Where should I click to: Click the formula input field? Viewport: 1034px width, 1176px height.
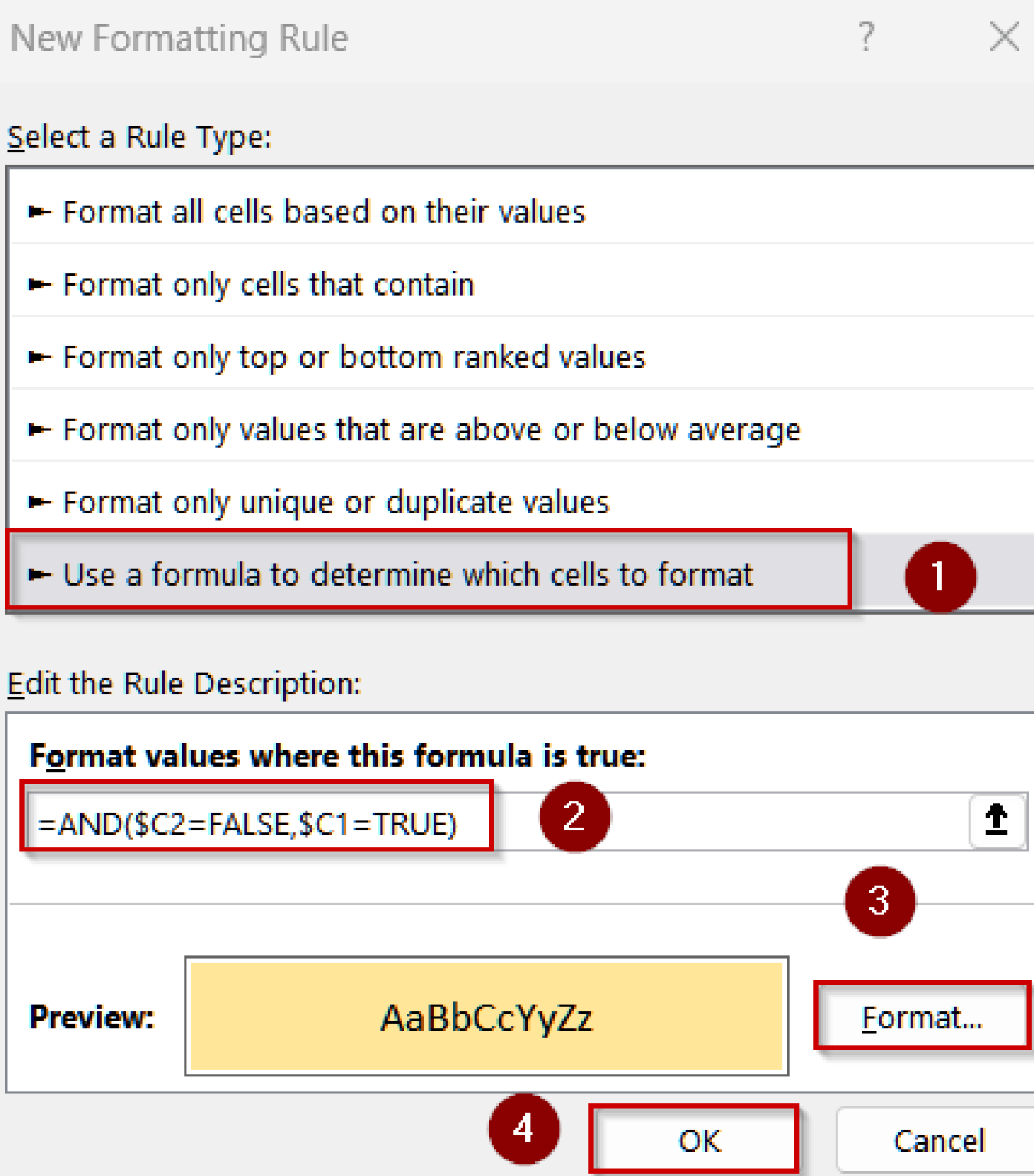pyautogui.click(x=689, y=823)
